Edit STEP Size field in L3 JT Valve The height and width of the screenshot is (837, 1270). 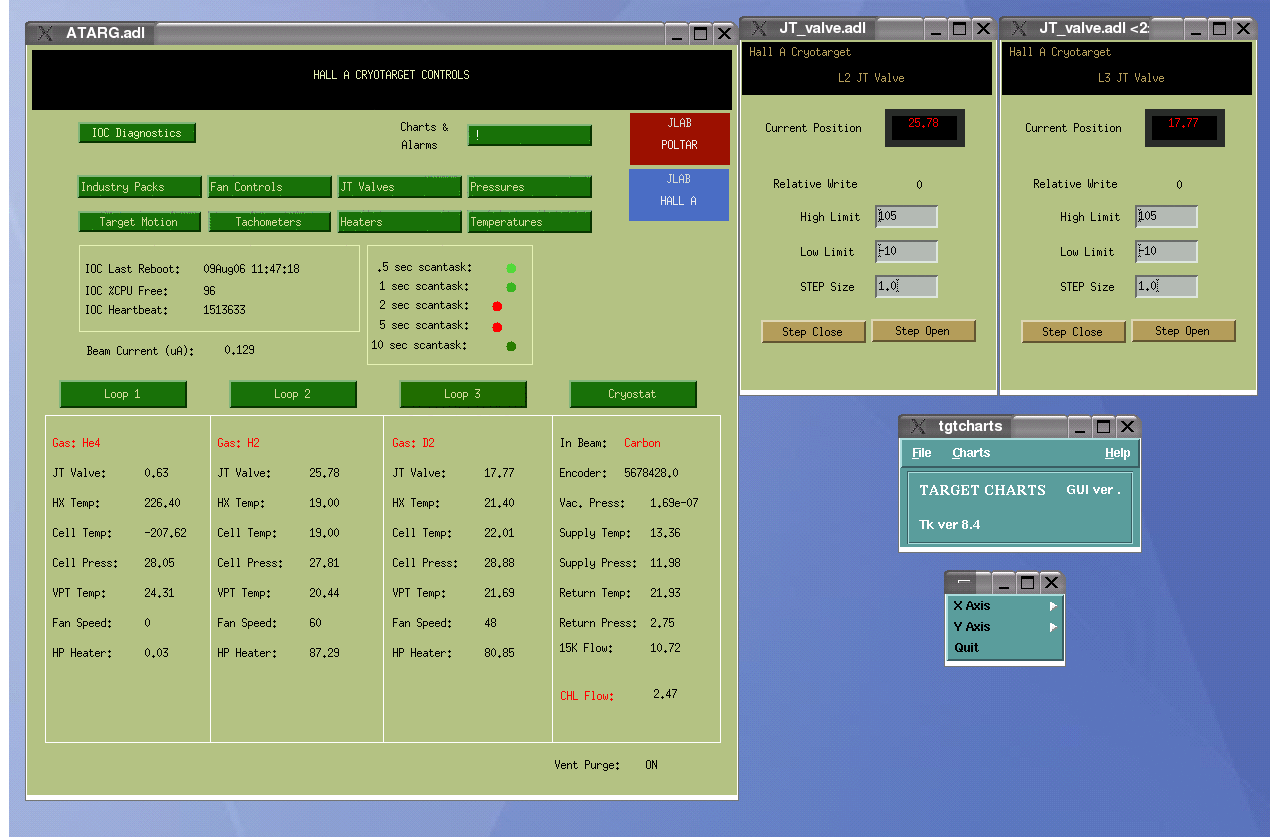[1167, 287]
